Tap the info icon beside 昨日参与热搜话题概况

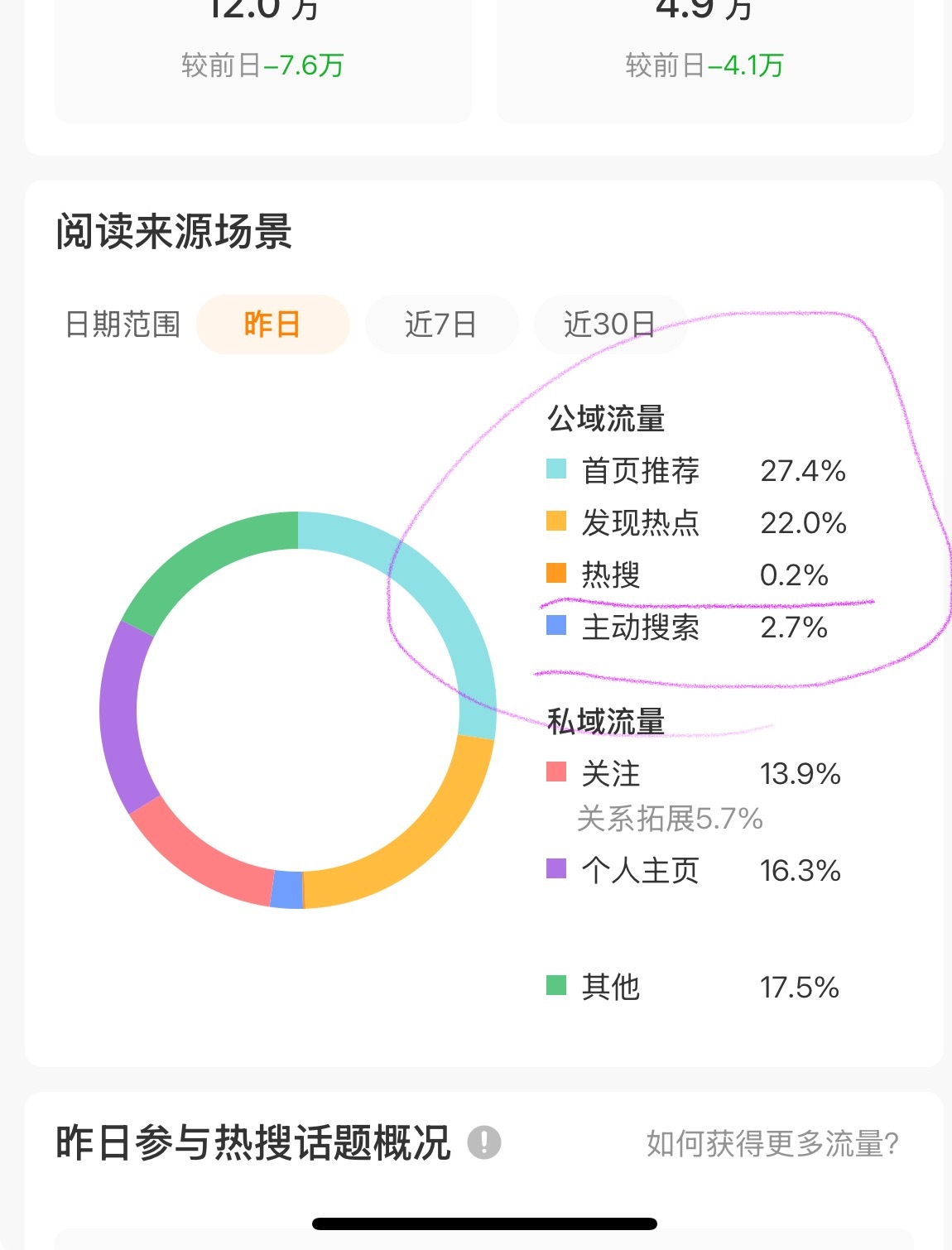[x=484, y=1142]
